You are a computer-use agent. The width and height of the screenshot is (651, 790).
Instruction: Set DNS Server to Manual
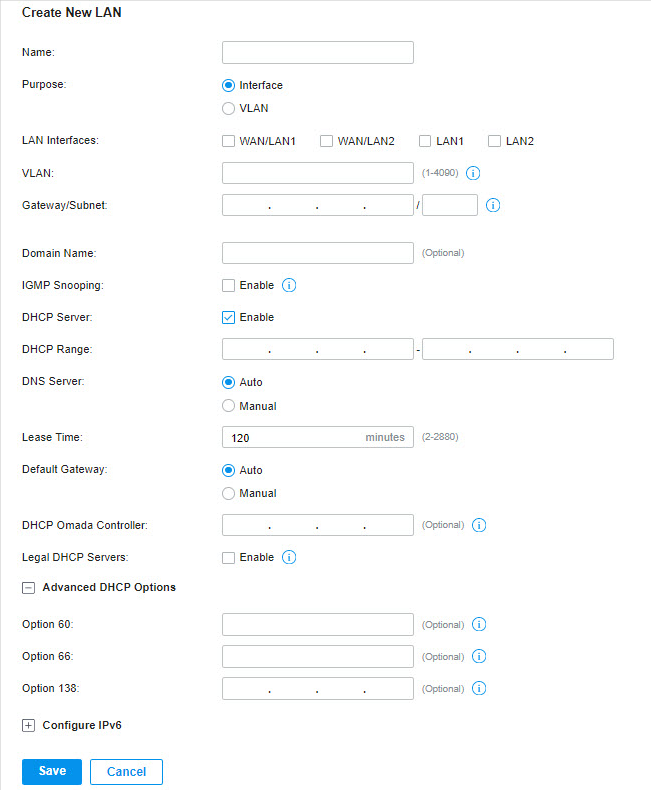pos(228,406)
